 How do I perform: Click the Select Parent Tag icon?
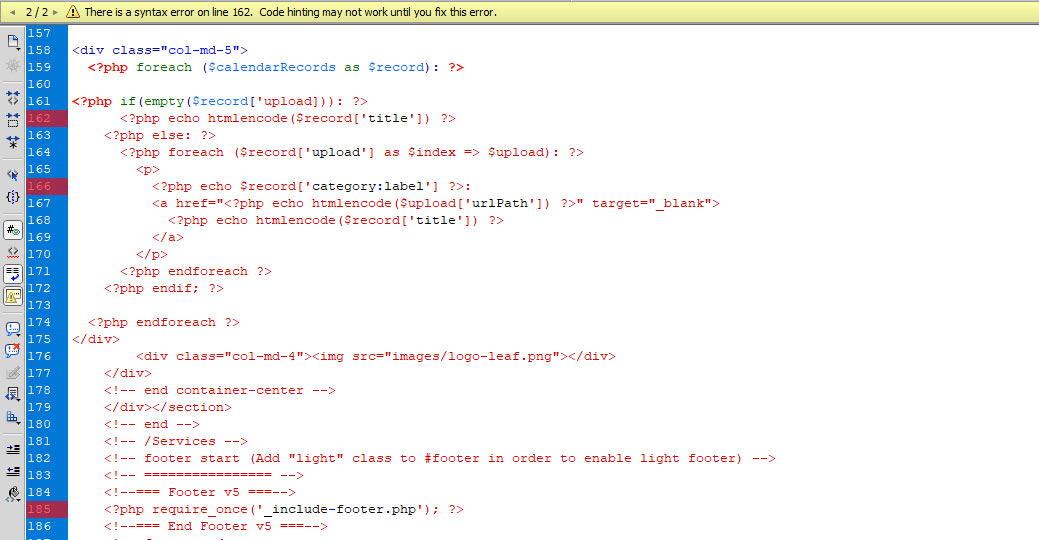coord(13,174)
